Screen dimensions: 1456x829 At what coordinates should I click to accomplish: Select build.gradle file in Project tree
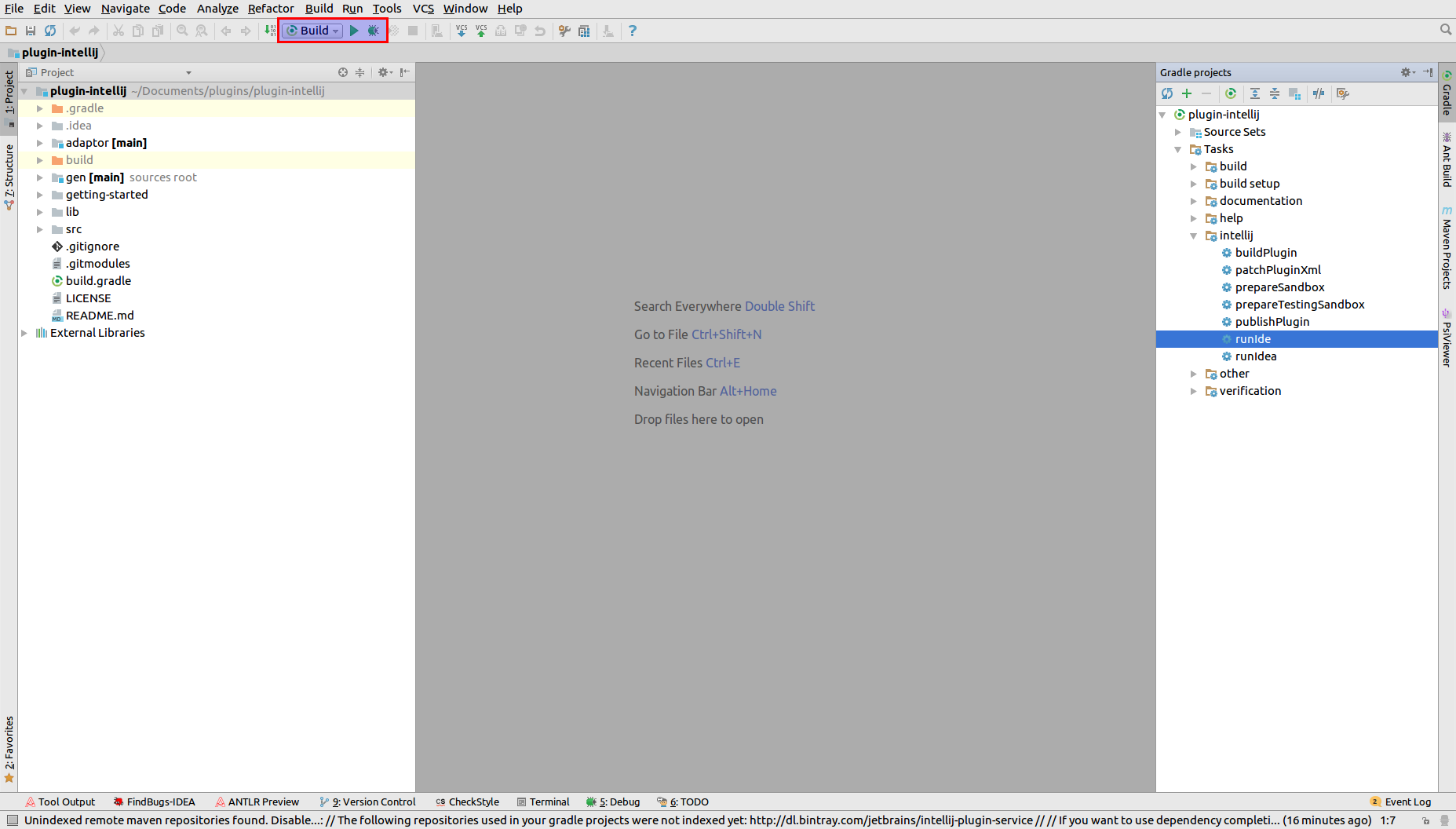pos(98,281)
